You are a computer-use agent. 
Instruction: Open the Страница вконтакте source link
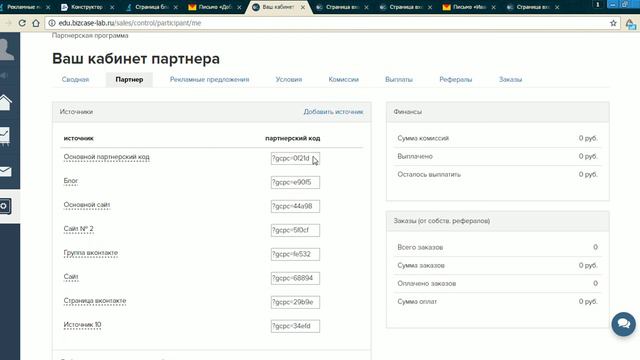[95, 301]
